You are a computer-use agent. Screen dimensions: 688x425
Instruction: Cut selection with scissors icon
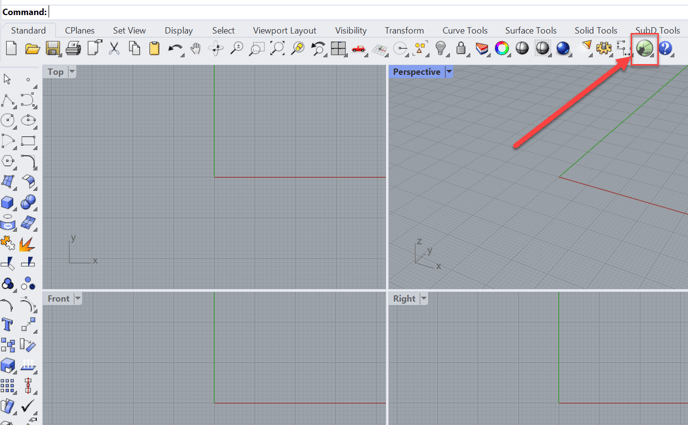(114, 48)
